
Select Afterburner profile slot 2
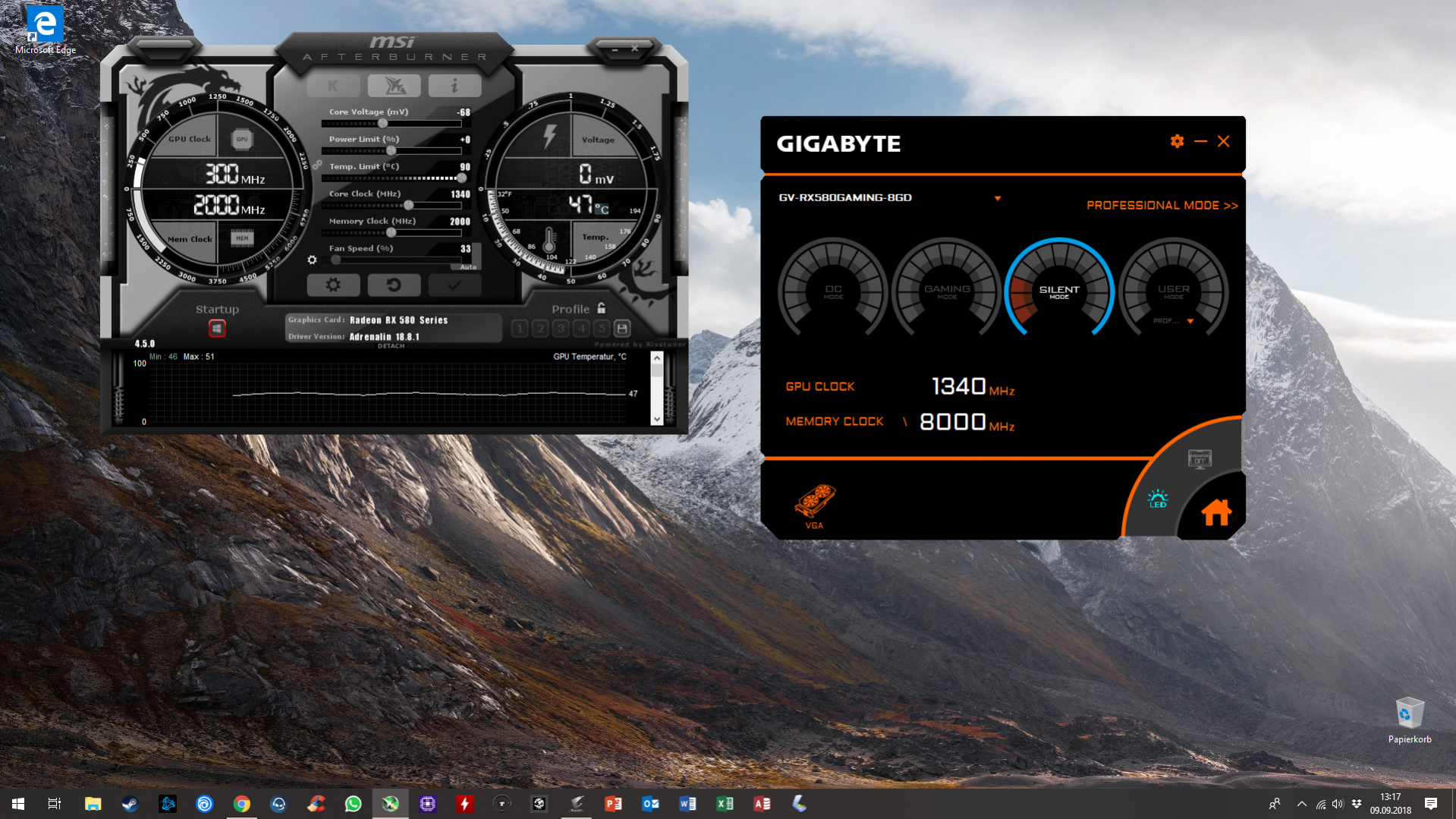tap(540, 329)
